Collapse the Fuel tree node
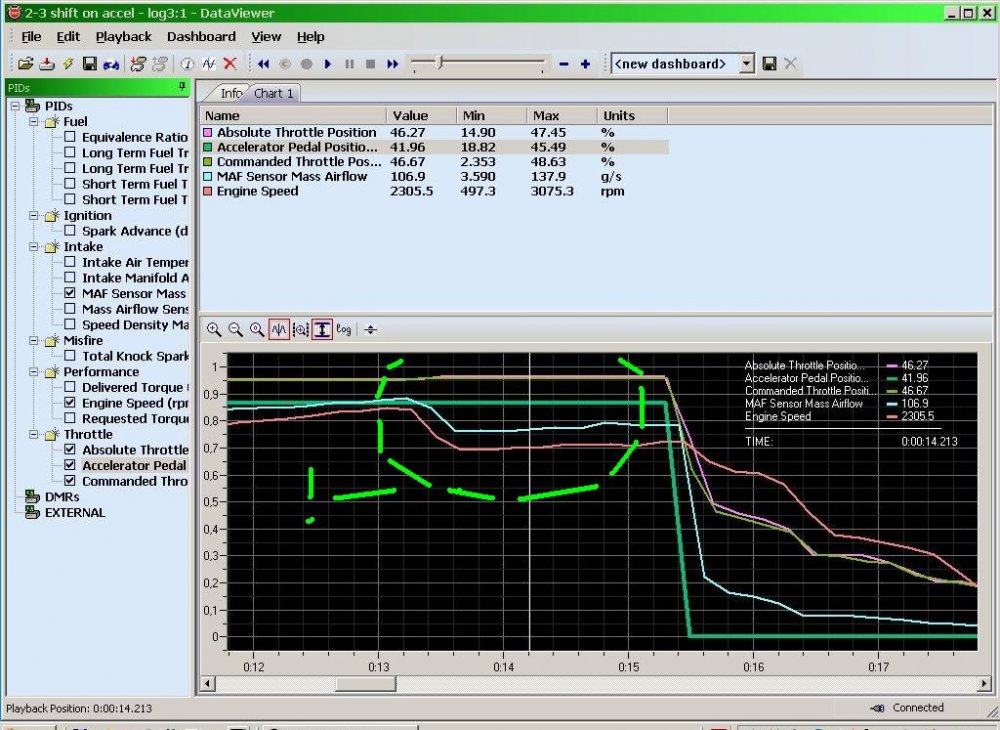This screenshot has width=1000, height=730. (x=33, y=122)
